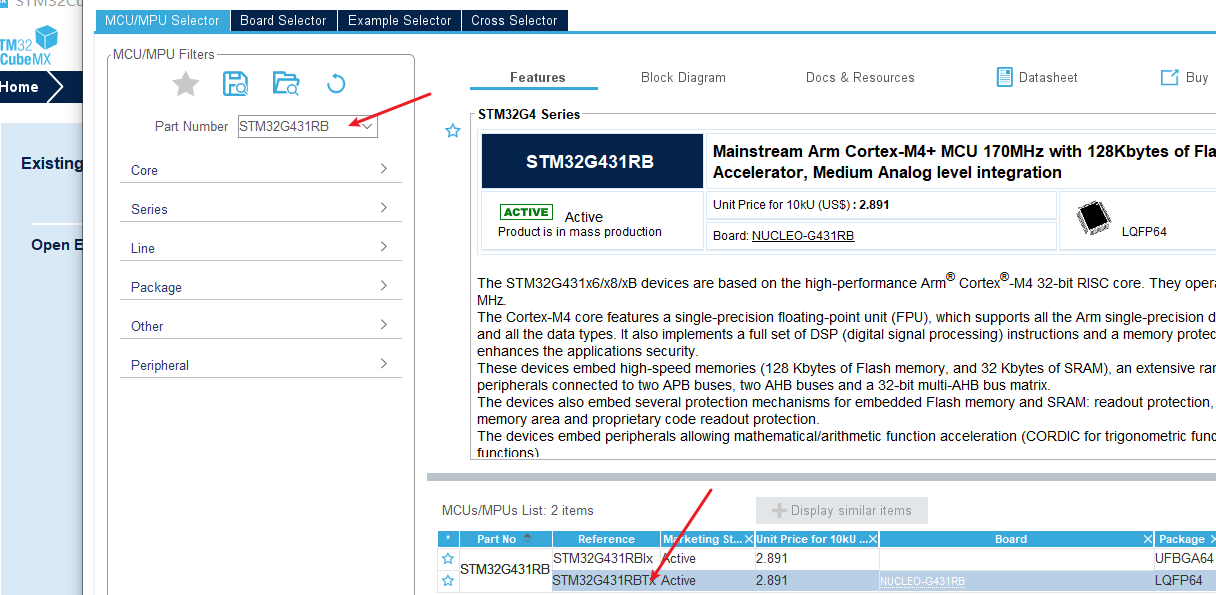The height and width of the screenshot is (595, 1216).
Task: Expand the Other filter section
Action: tap(259, 326)
